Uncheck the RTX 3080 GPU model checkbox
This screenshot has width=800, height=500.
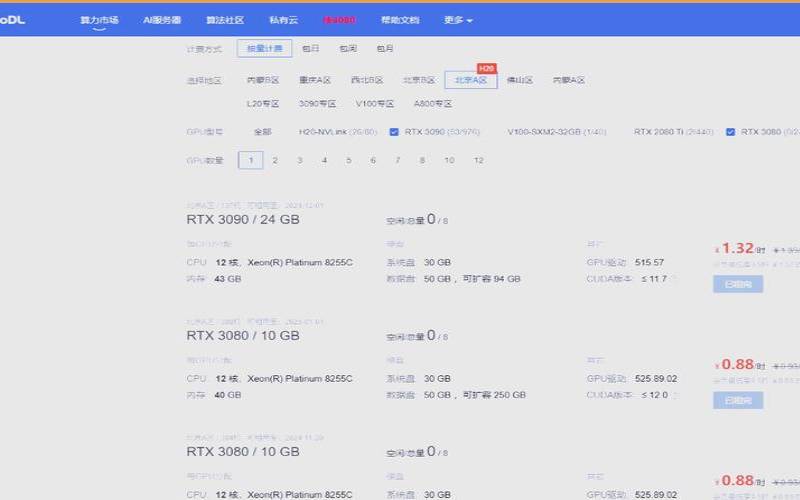point(730,131)
